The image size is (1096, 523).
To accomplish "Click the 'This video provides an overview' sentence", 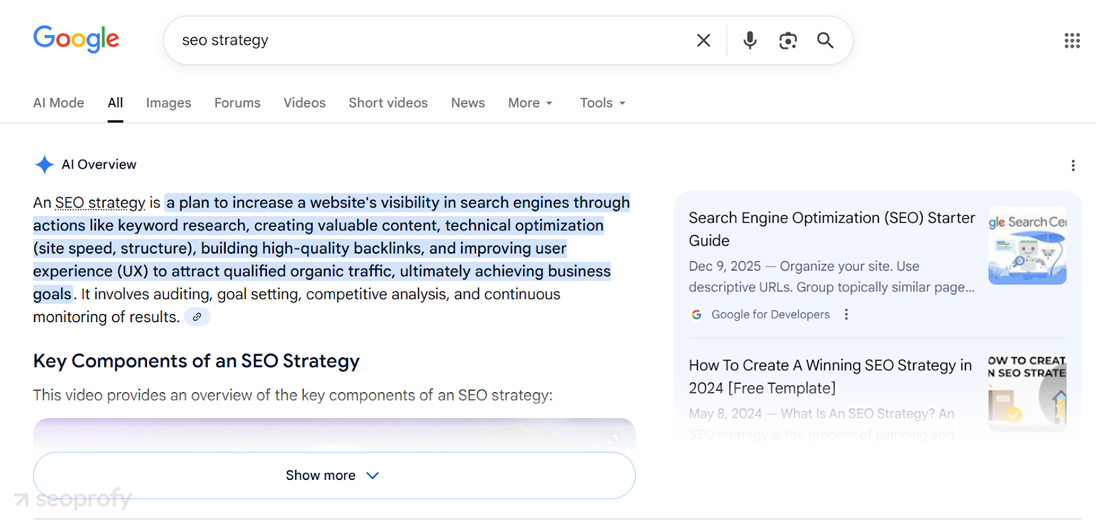I will tap(293, 396).
